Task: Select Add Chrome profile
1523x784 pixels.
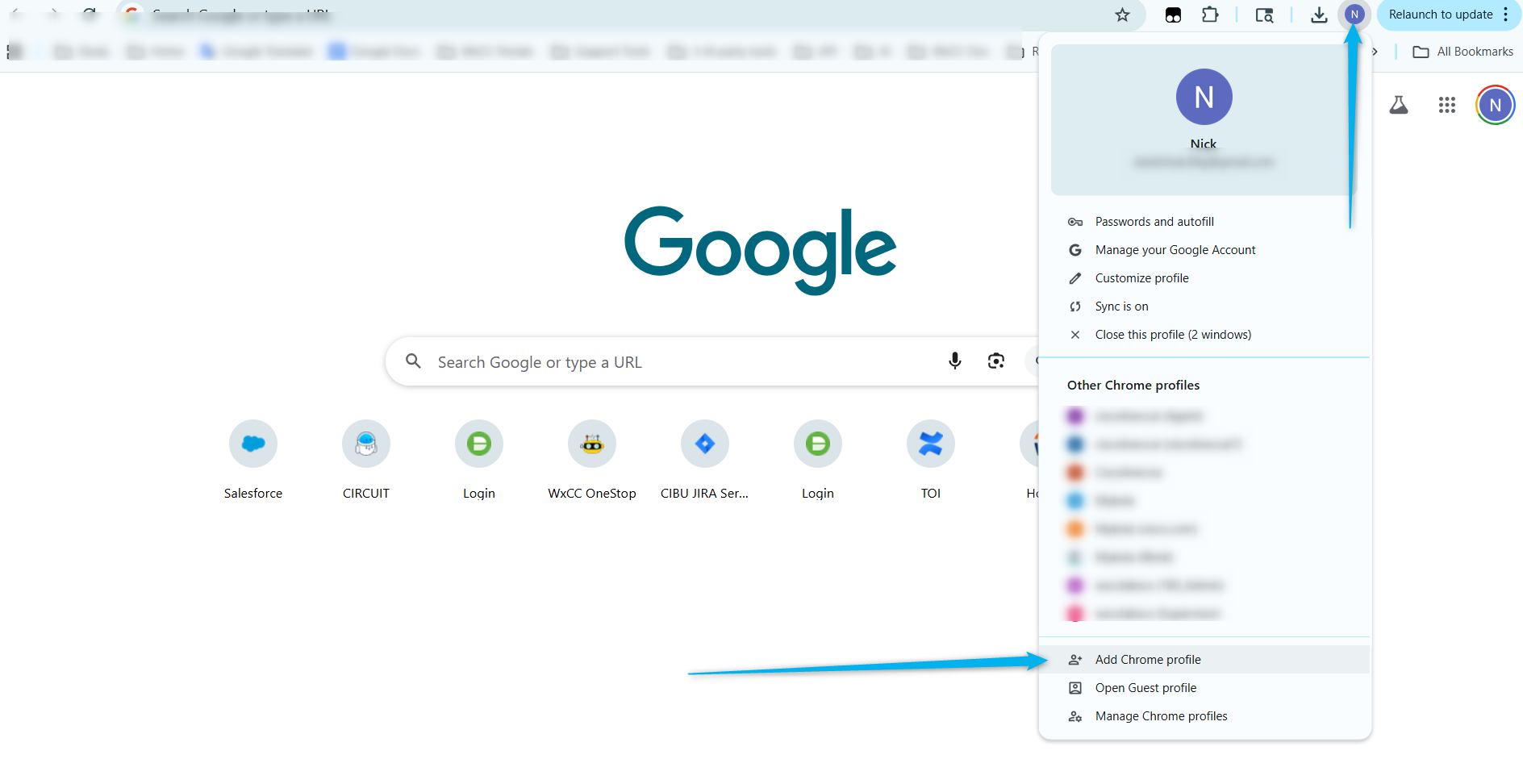Action: pyautogui.click(x=1148, y=660)
